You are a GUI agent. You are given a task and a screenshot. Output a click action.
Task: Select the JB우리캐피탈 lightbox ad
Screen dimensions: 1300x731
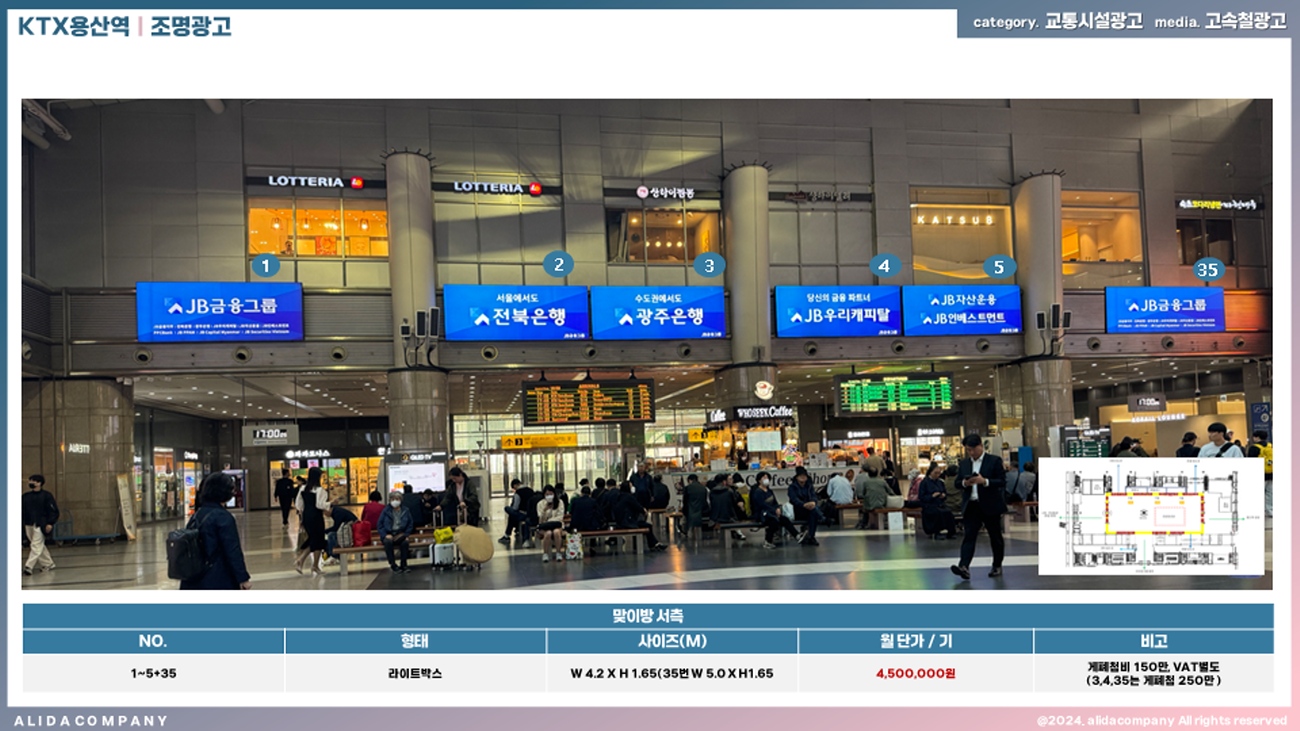tap(837, 311)
